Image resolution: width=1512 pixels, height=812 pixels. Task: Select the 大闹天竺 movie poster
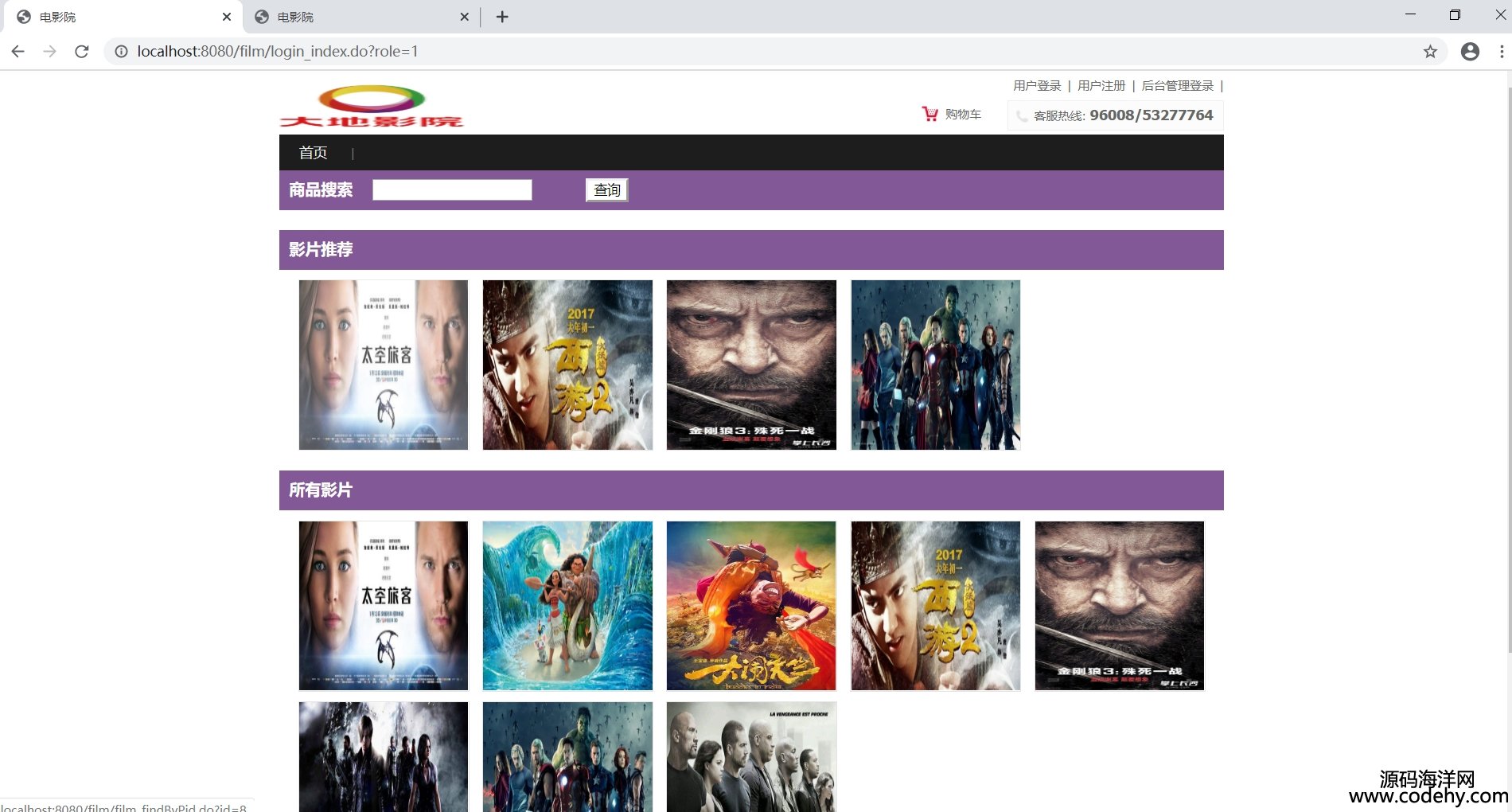(751, 606)
